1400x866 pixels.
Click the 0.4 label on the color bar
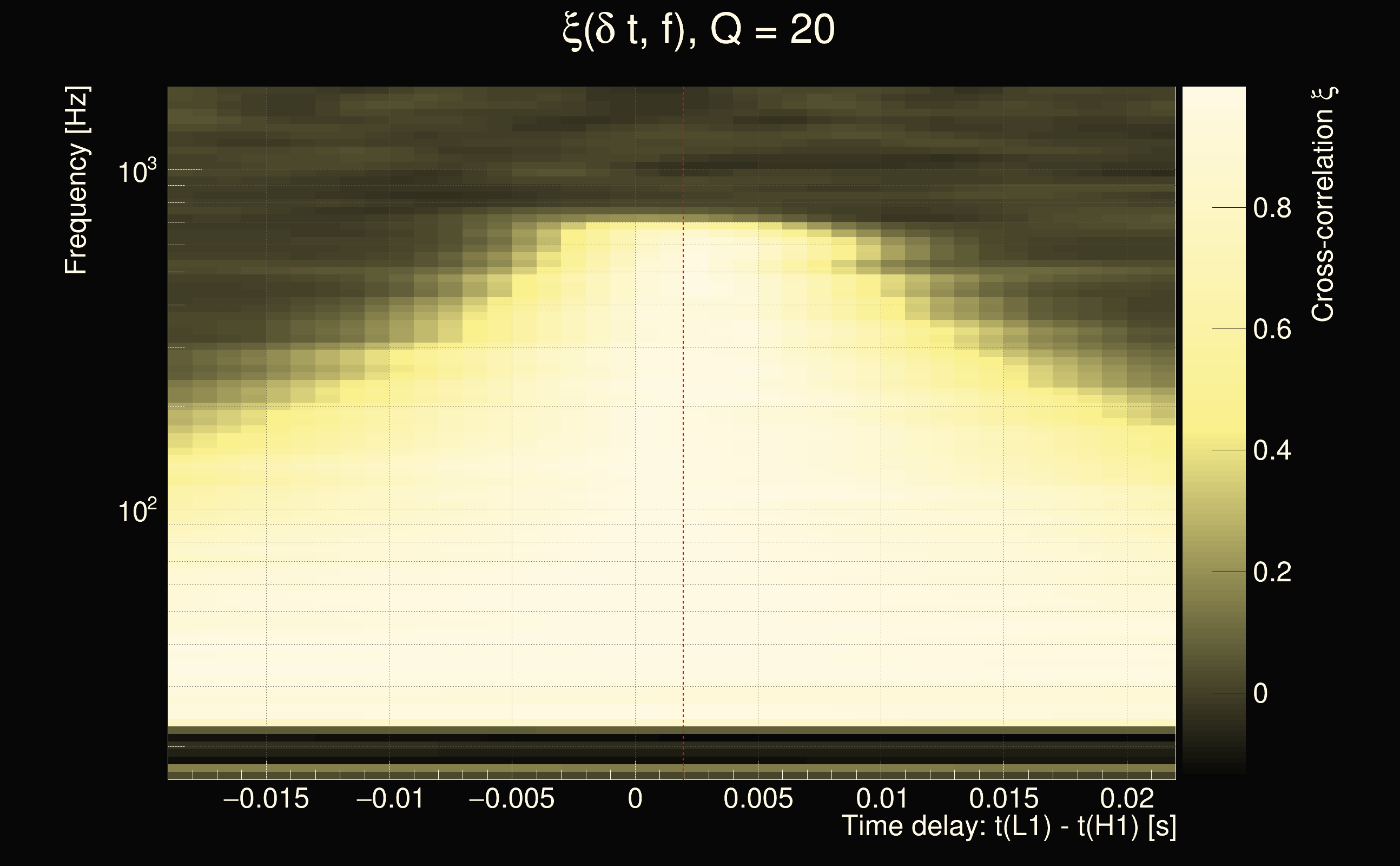coord(1272,451)
